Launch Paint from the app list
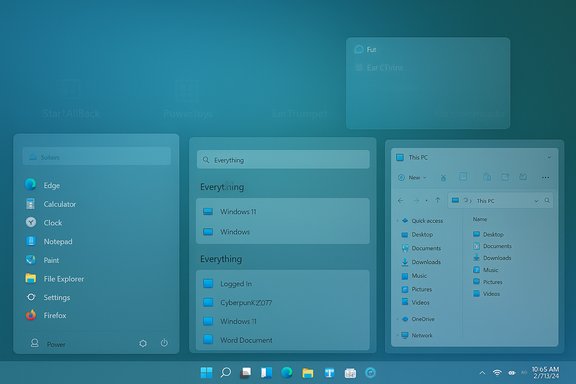The height and width of the screenshot is (384, 576). (x=42, y=260)
